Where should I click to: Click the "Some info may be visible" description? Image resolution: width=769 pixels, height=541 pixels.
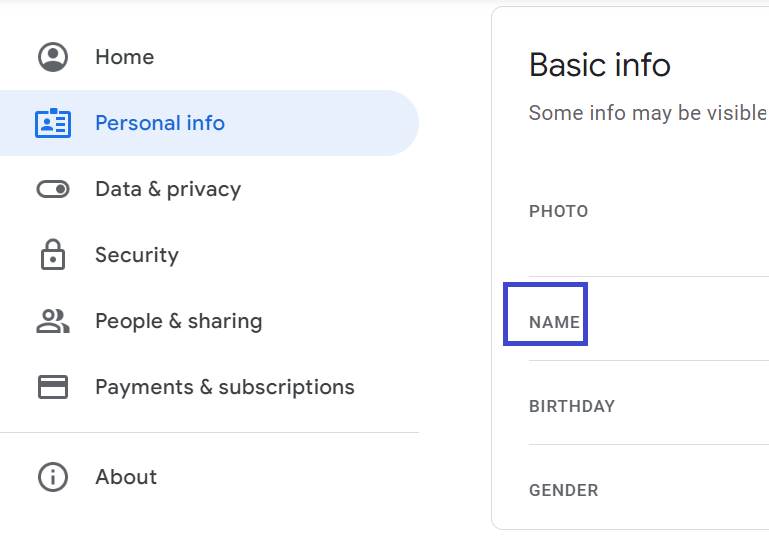[x=648, y=113]
